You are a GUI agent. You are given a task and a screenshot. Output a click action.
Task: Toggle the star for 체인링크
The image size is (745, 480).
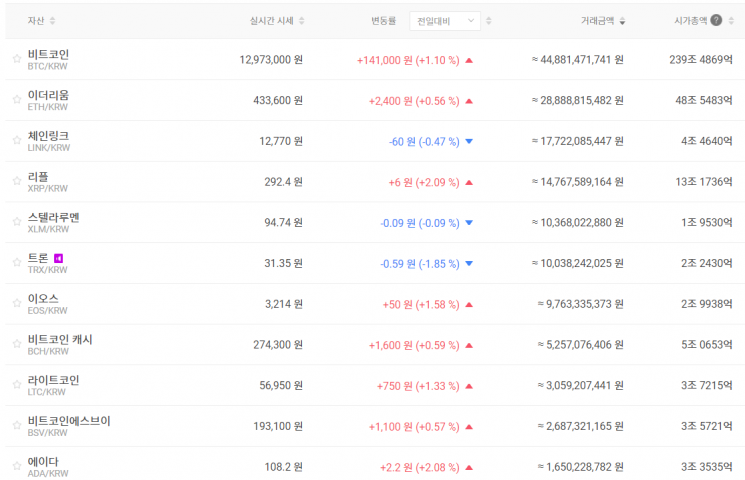tap(17, 140)
